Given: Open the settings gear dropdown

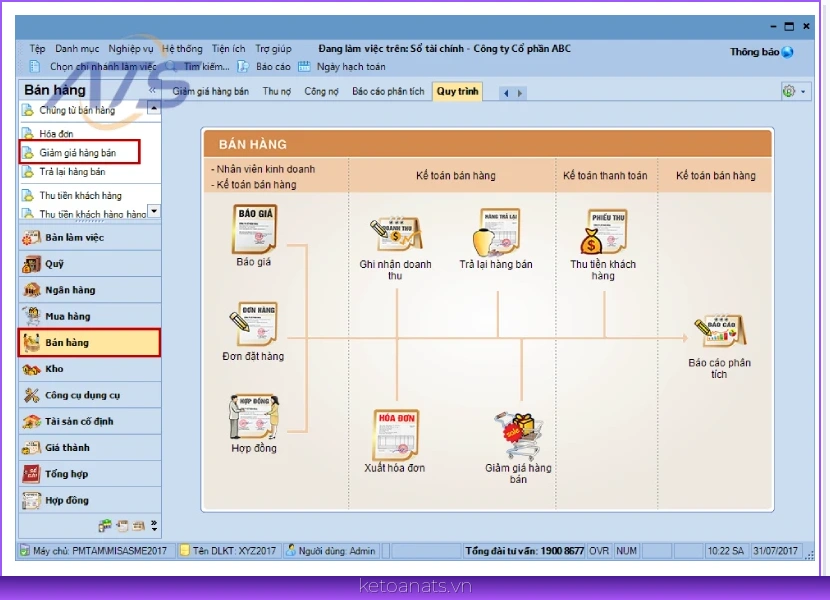Looking at the screenshot, I should click(795, 92).
